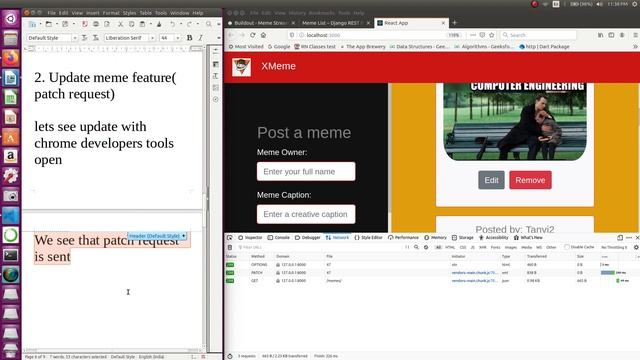This screenshot has width=640, height=360.
Task: Click the Undo arrow in Writer toolbar
Action: pos(173,24)
